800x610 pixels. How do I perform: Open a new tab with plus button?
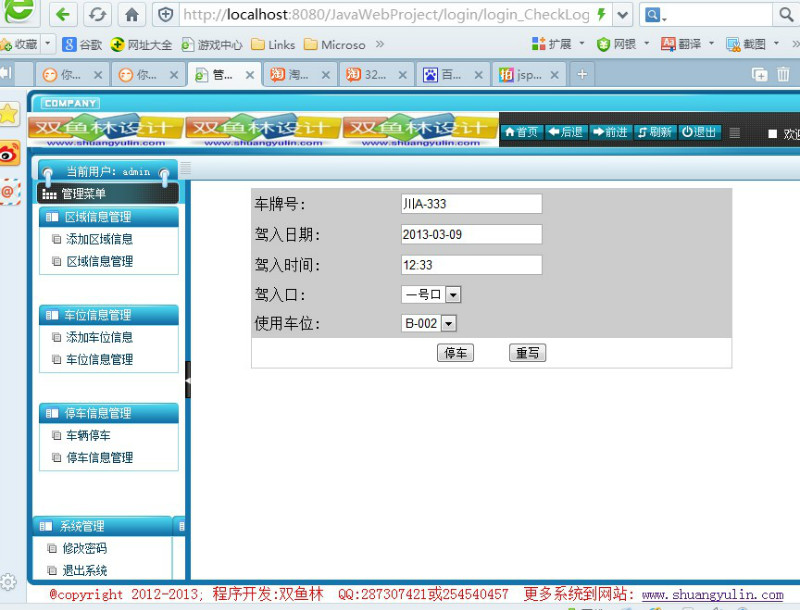[x=582, y=74]
